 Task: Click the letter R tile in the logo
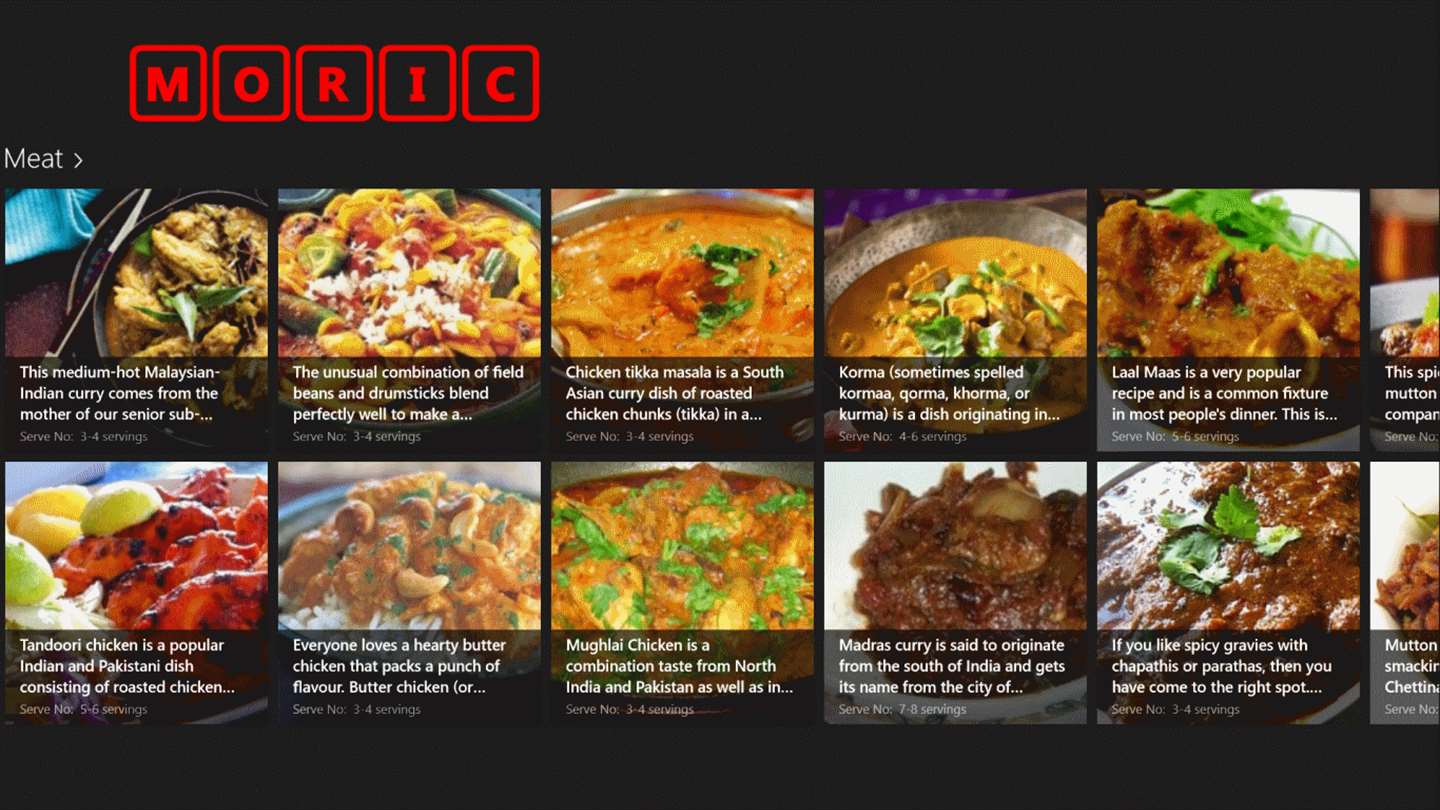[334, 83]
